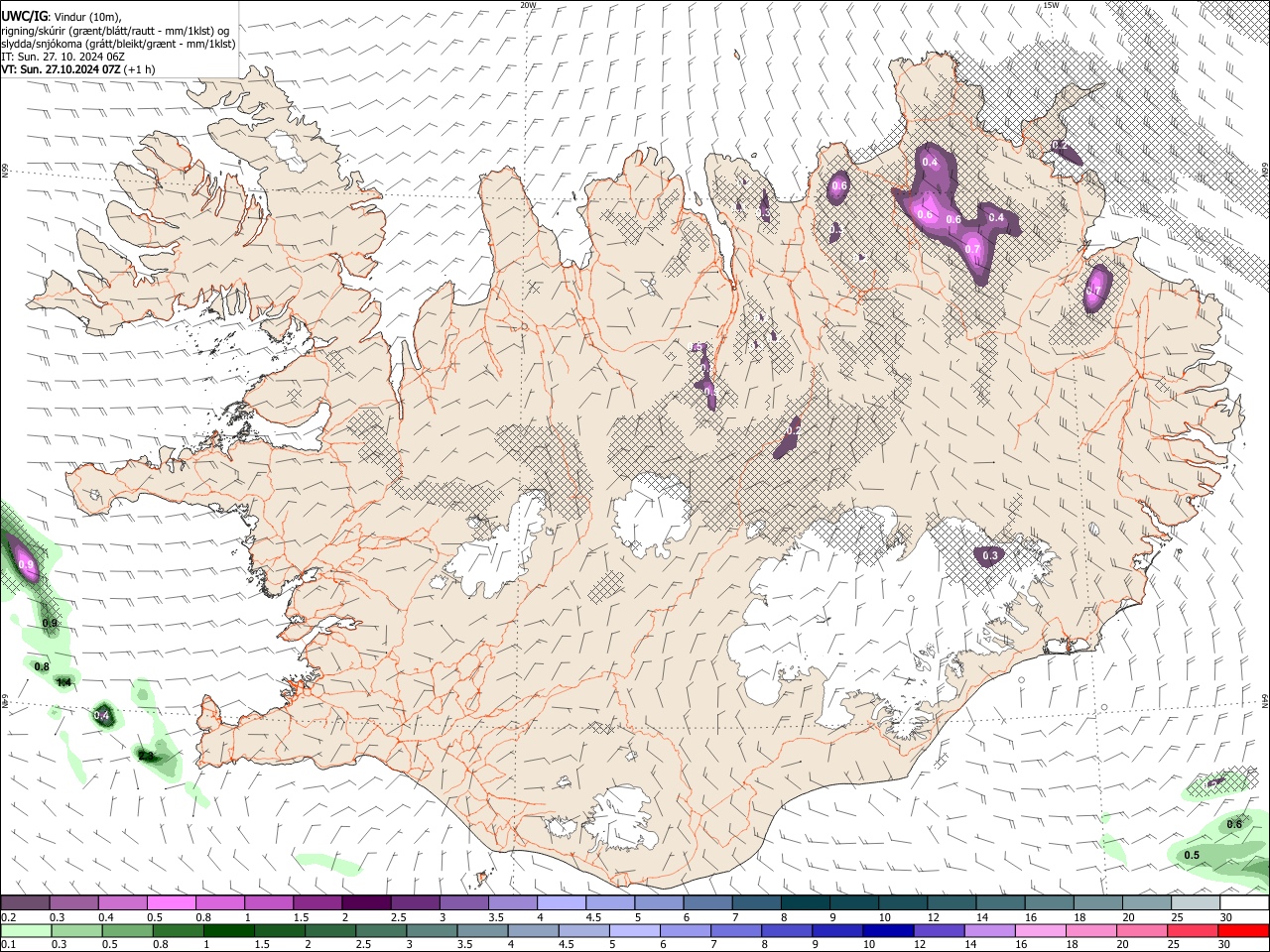
Task: Click the '0.6' value in southeast sea green patch
Action: 1234,824
